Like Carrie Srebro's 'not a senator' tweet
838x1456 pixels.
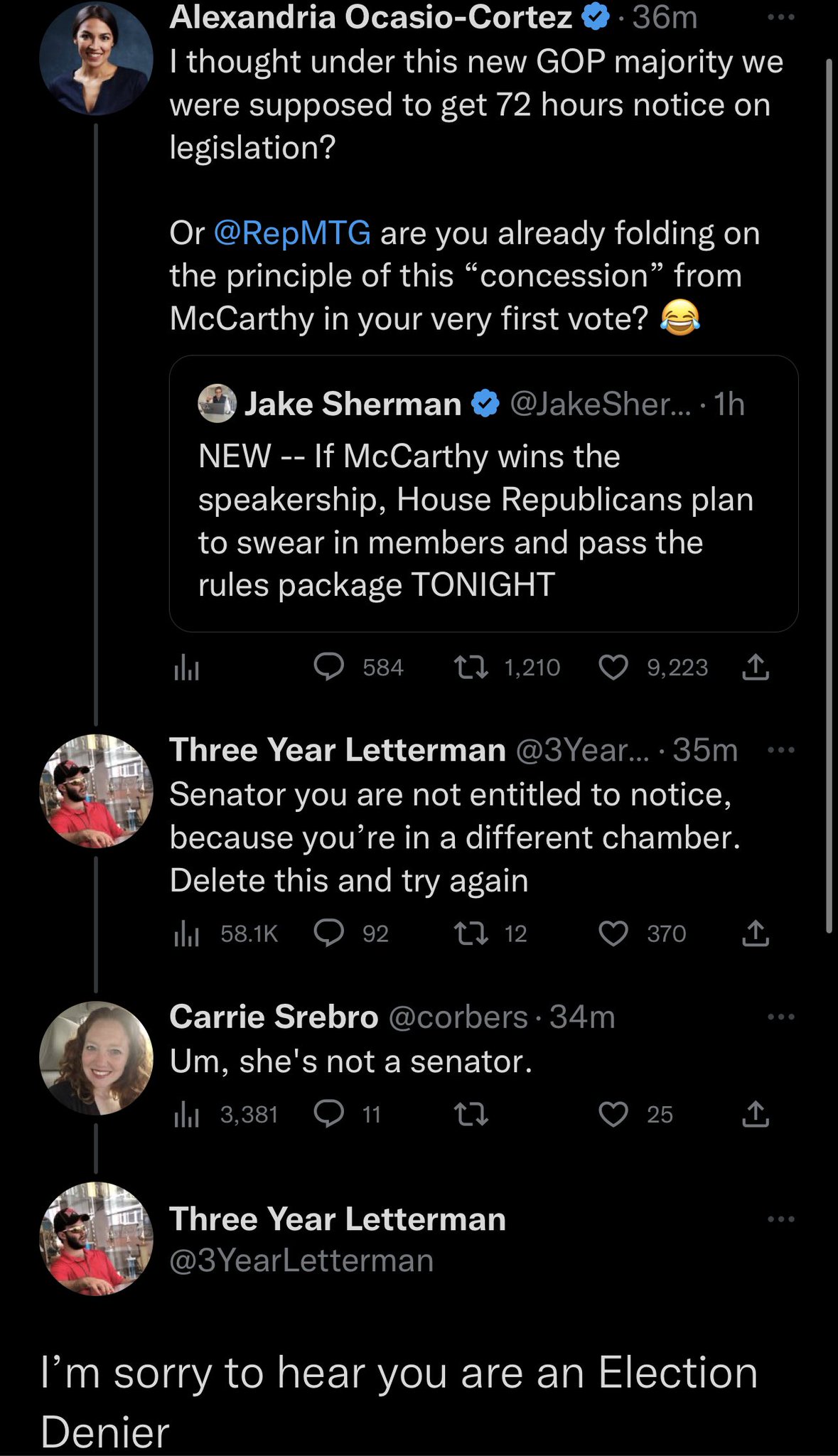pyautogui.click(x=613, y=1114)
